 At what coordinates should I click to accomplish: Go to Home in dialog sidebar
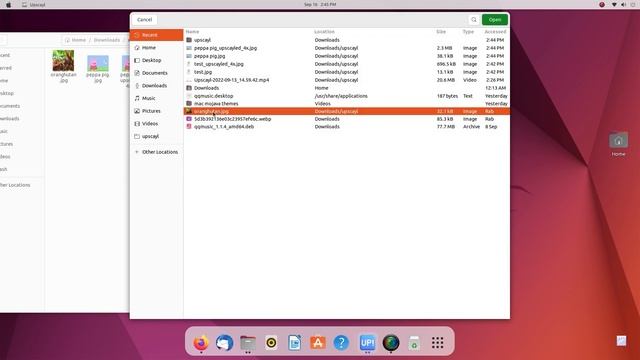pyautogui.click(x=157, y=48)
